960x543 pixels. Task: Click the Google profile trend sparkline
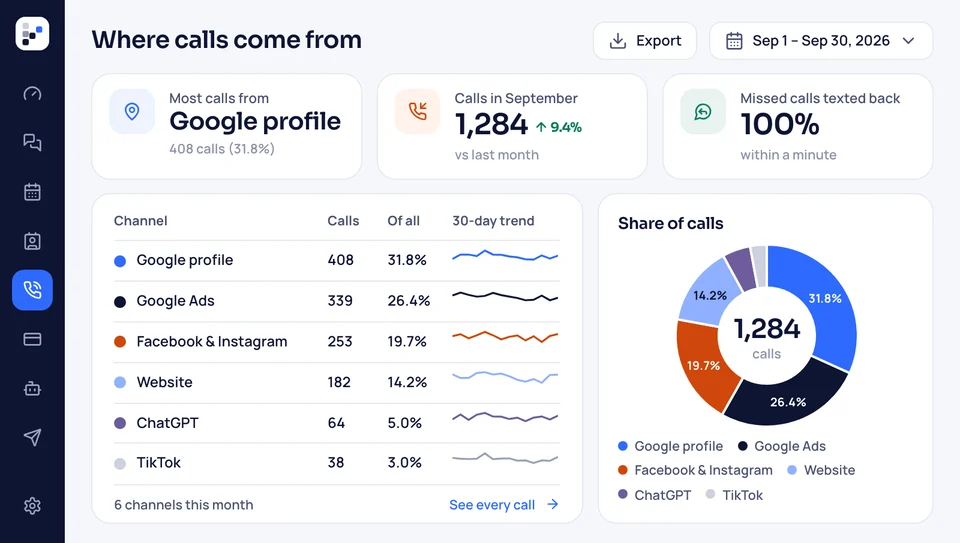click(505, 256)
